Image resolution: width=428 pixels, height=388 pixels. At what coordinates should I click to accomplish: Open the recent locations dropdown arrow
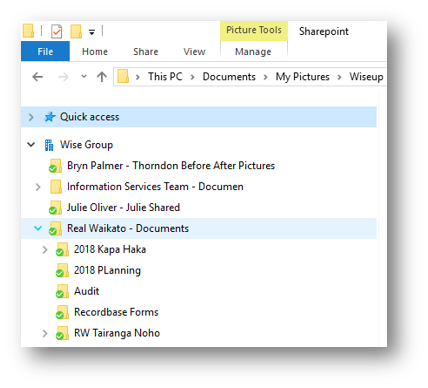pos(84,77)
